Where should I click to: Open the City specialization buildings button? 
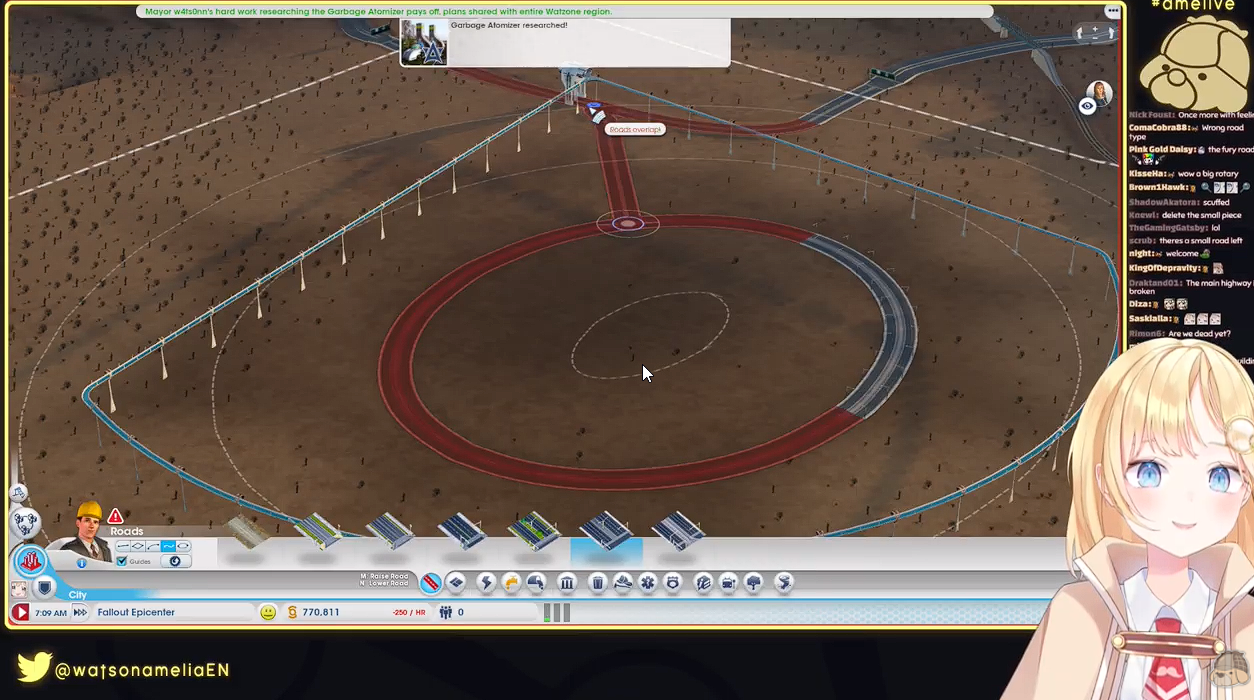[x=30, y=561]
